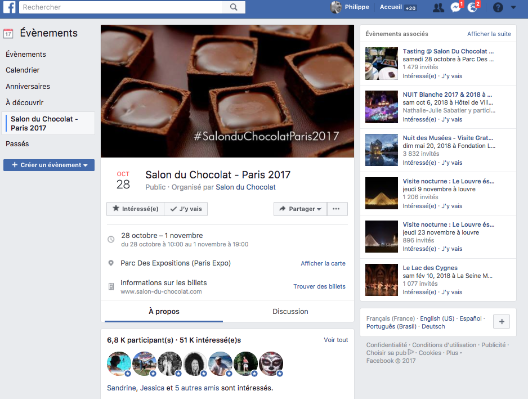Screen dimensions: 528x399
Task: Click the Trouver des billets link
Action: (x=319, y=287)
